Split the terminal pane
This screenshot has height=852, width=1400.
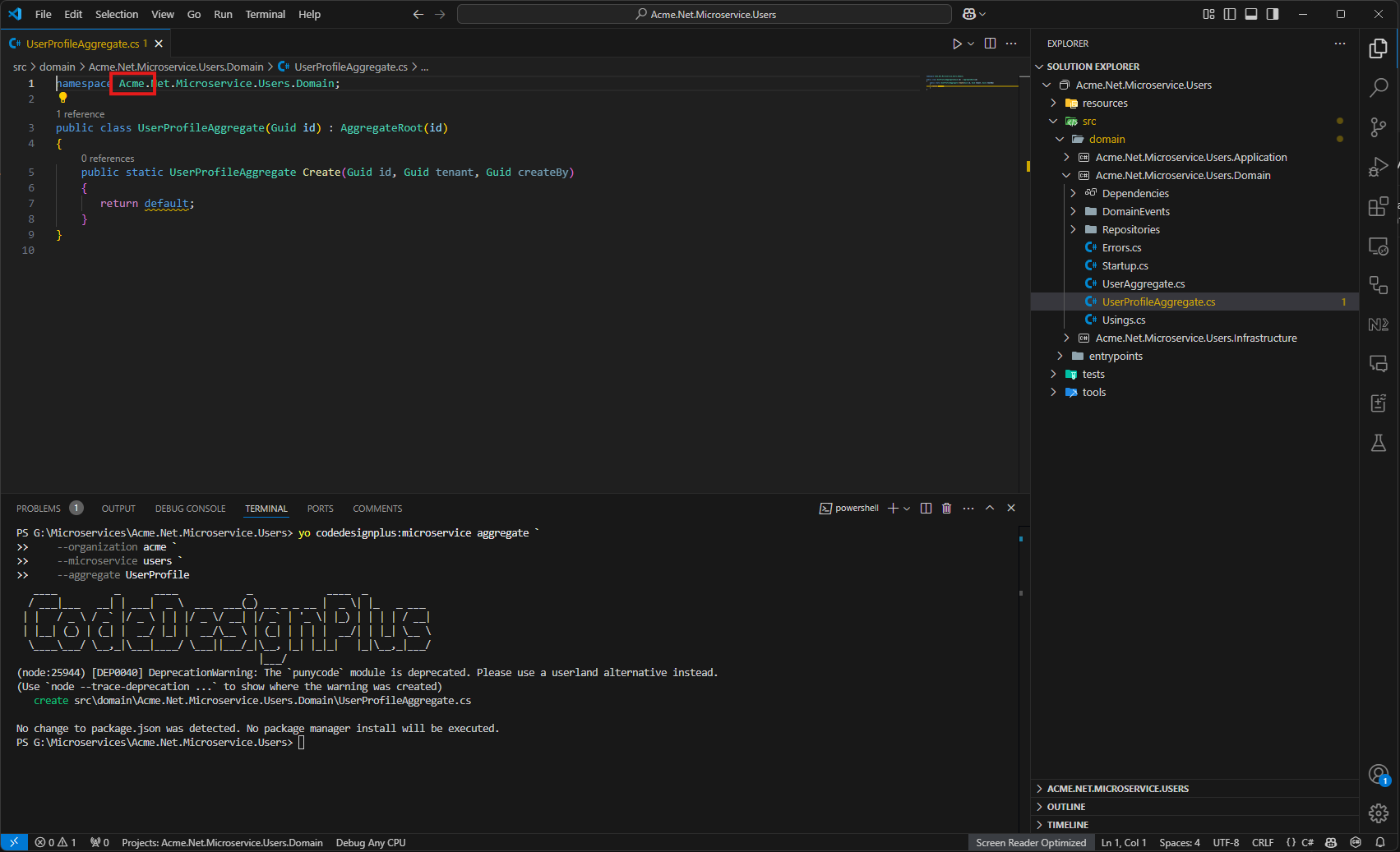click(x=926, y=508)
